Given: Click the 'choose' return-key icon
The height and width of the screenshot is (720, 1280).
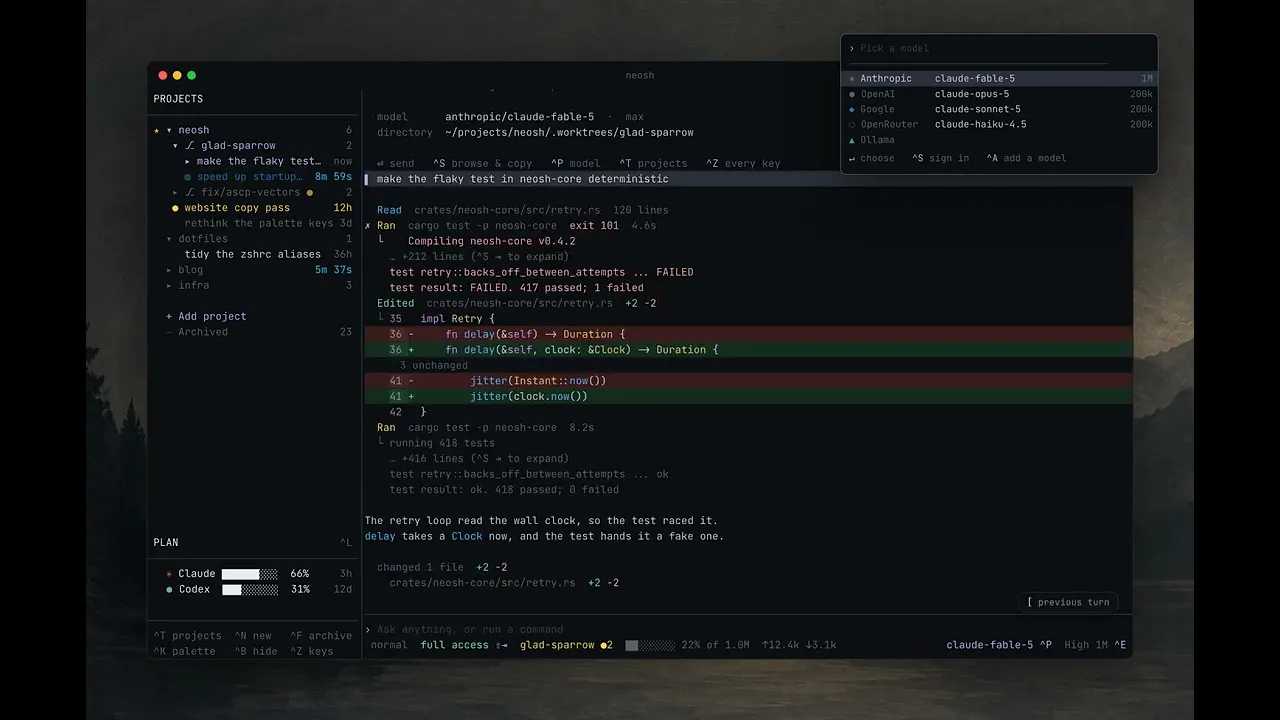Looking at the screenshot, I should tap(851, 158).
